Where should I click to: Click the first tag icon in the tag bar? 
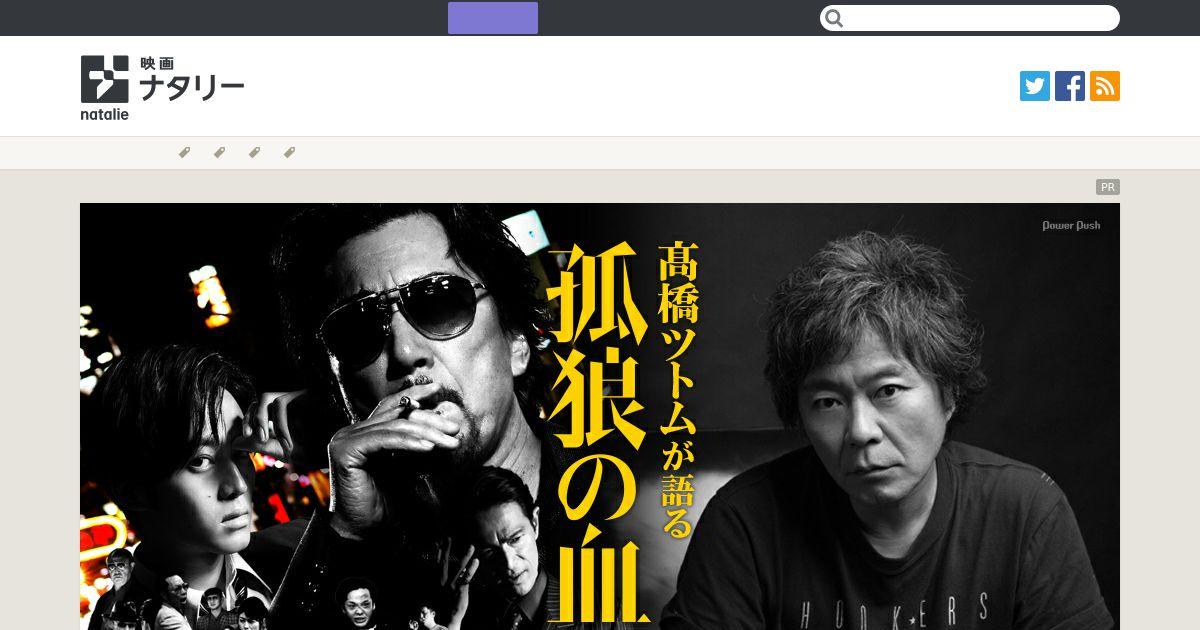pyautogui.click(x=184, y=153)
